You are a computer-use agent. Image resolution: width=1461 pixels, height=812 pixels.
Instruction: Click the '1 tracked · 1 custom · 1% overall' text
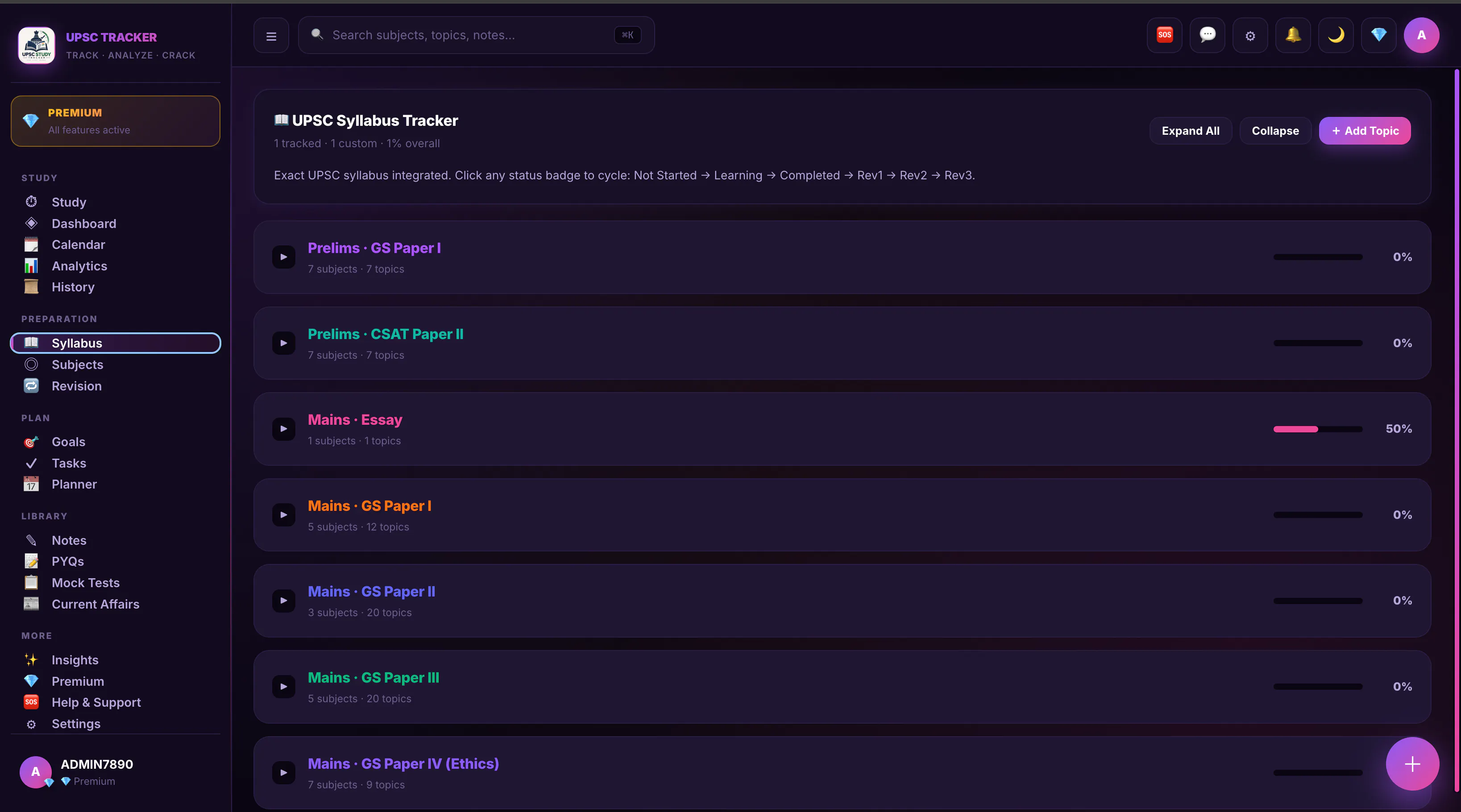coord(357,144)
